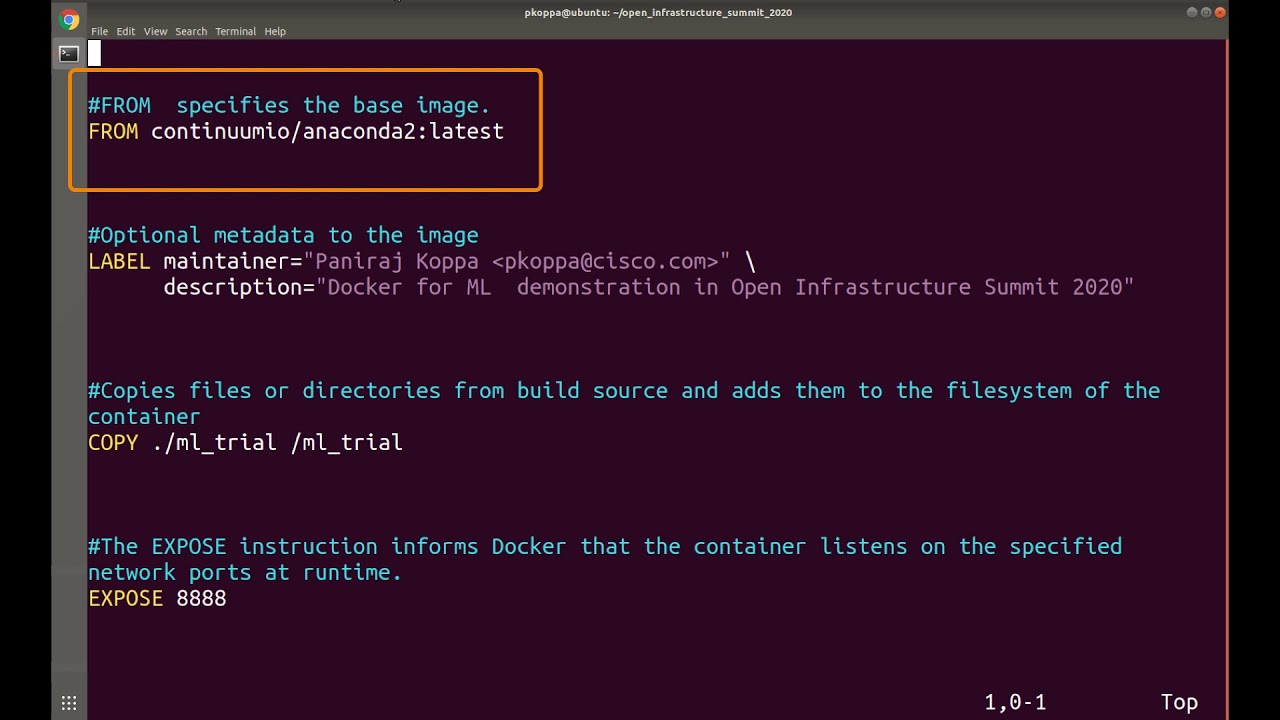
Task: Click the 'continuumio/anaconda2:latest' text
Action: coord(327,131)
